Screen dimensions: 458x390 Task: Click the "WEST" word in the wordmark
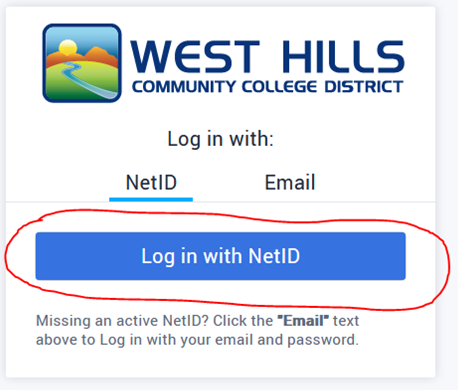pos(195,56)
